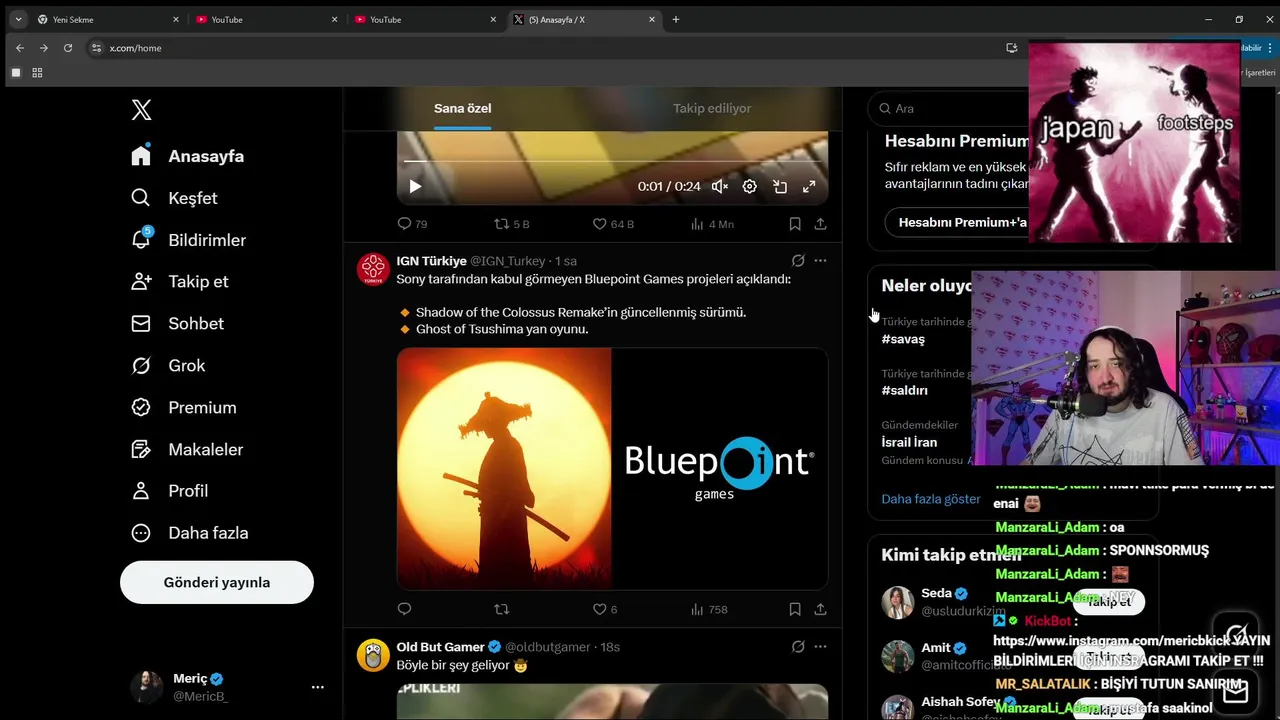Open Old But Gamer post Grok action
1280x720 pixels.
pos(798,647)
